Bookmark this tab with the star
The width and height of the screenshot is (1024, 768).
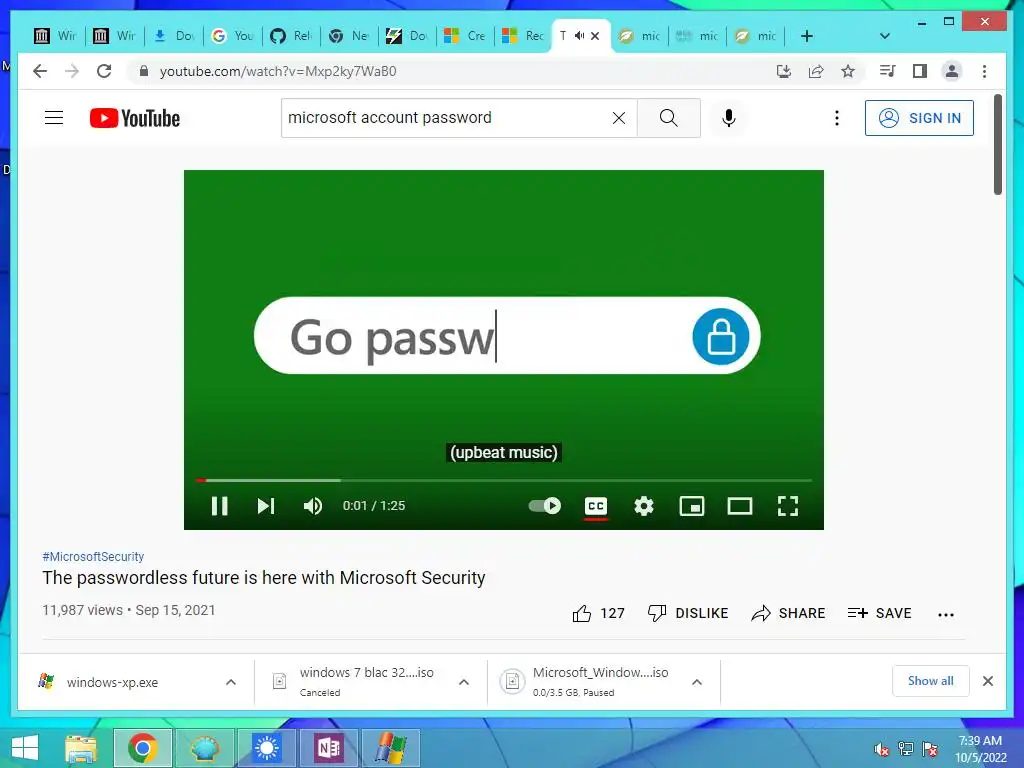[848, 71]
